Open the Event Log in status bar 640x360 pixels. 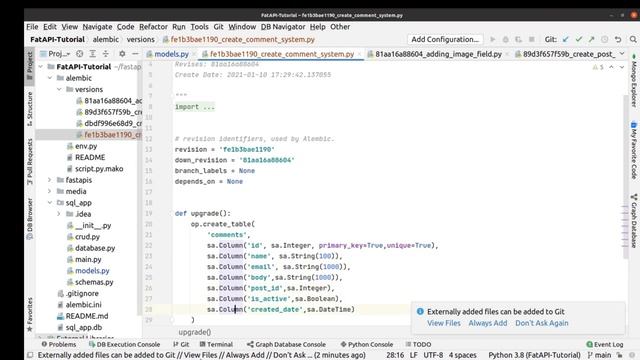pos(605,344)
